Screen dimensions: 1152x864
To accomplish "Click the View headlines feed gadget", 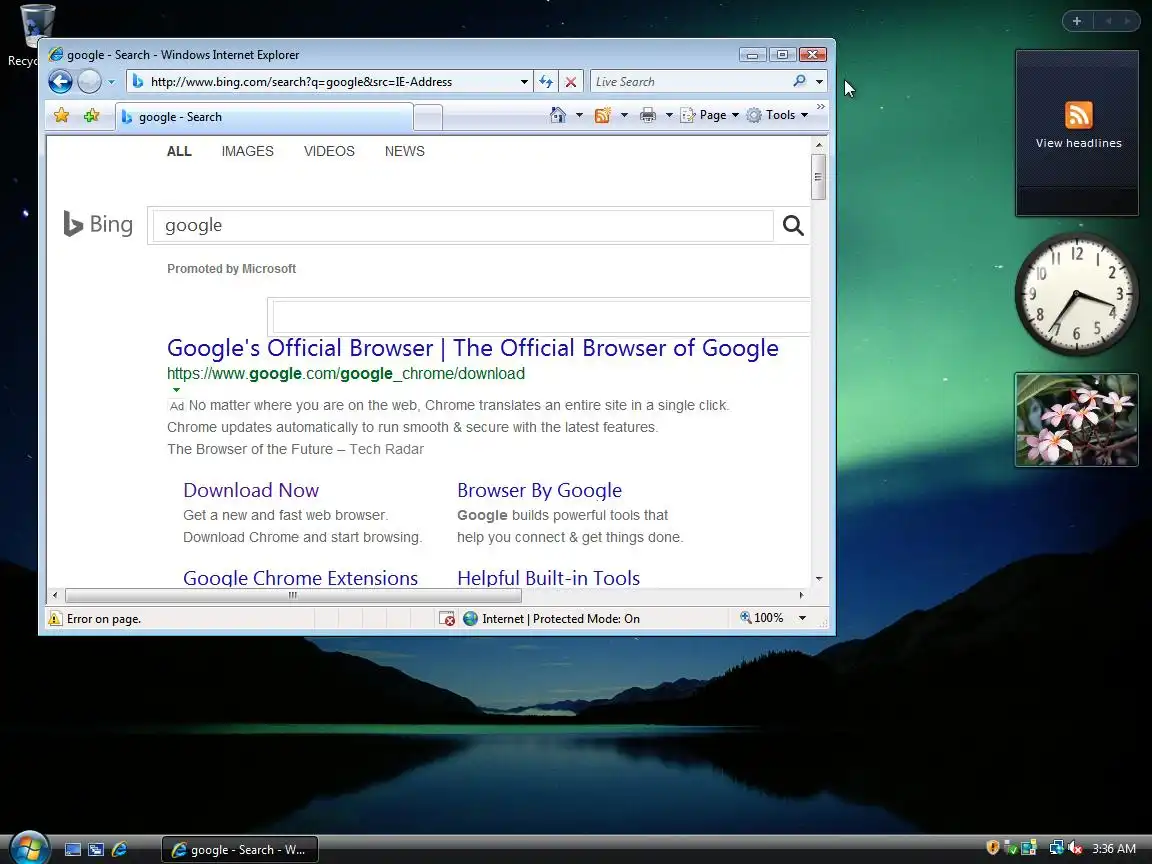I will pos(1077,133).
